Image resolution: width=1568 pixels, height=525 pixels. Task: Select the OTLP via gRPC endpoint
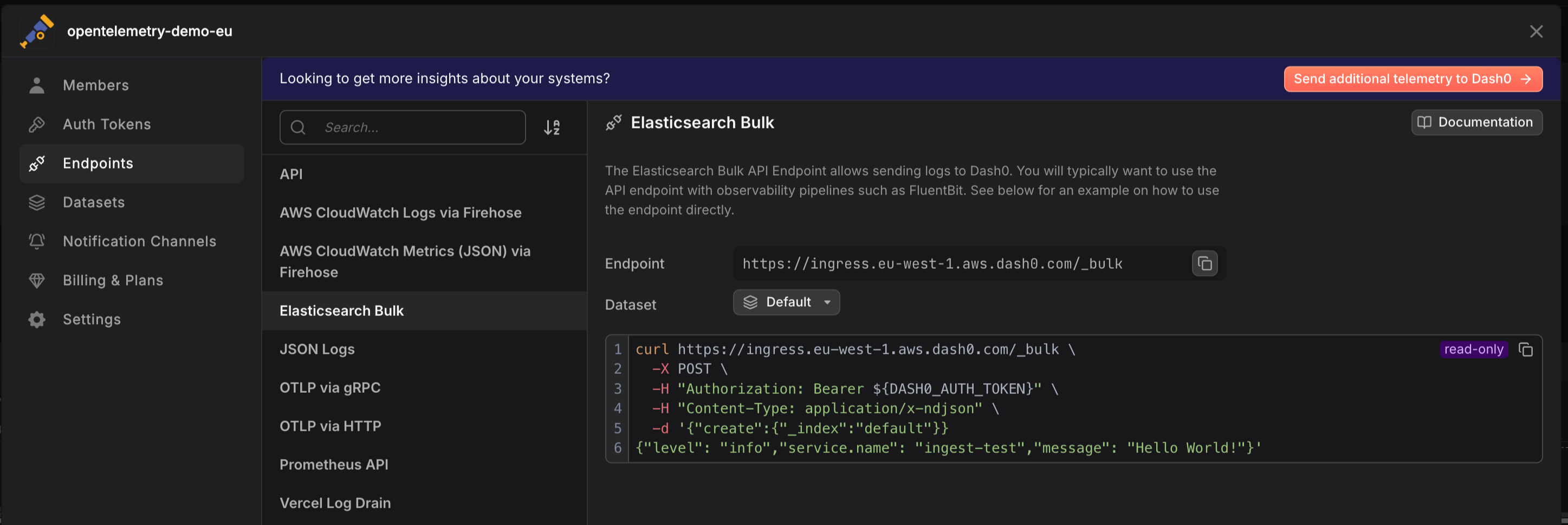[424, 387]
